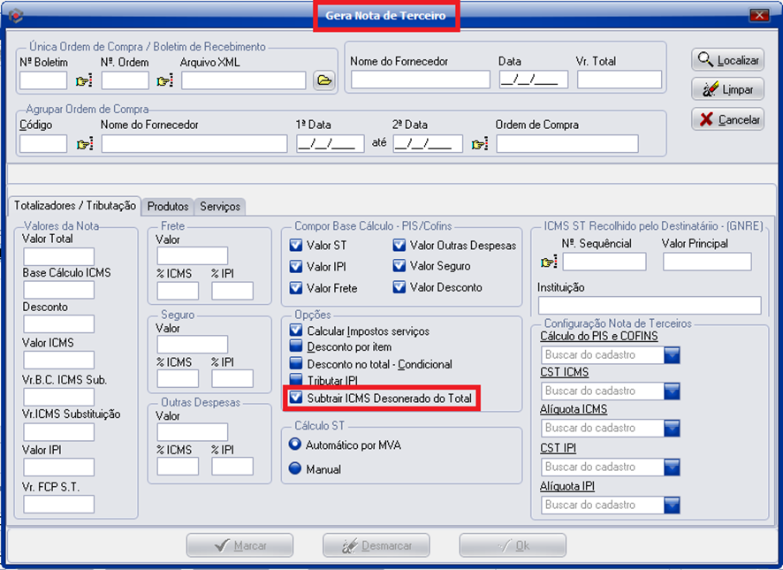Click the application icon in title bar
Viewport: 783px width, 570px height.
[x=14, y=15]
